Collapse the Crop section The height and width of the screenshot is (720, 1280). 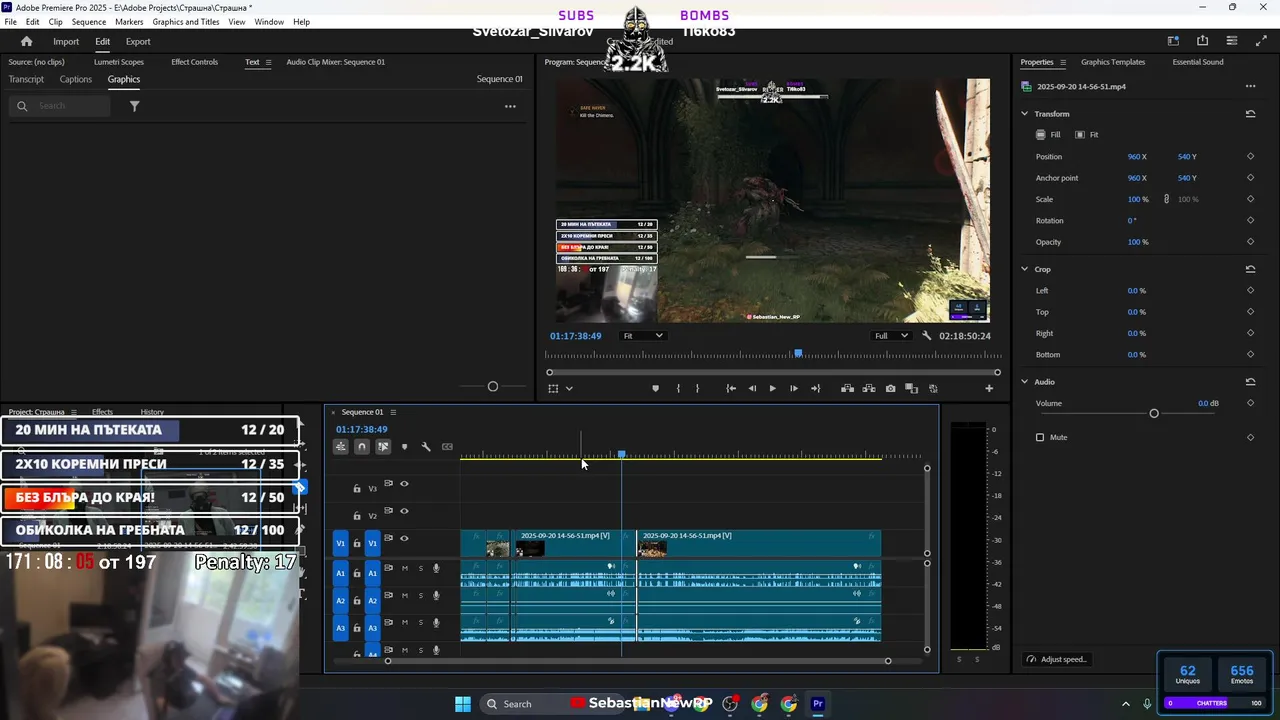pyautogui.click(x=1024, y=269)
